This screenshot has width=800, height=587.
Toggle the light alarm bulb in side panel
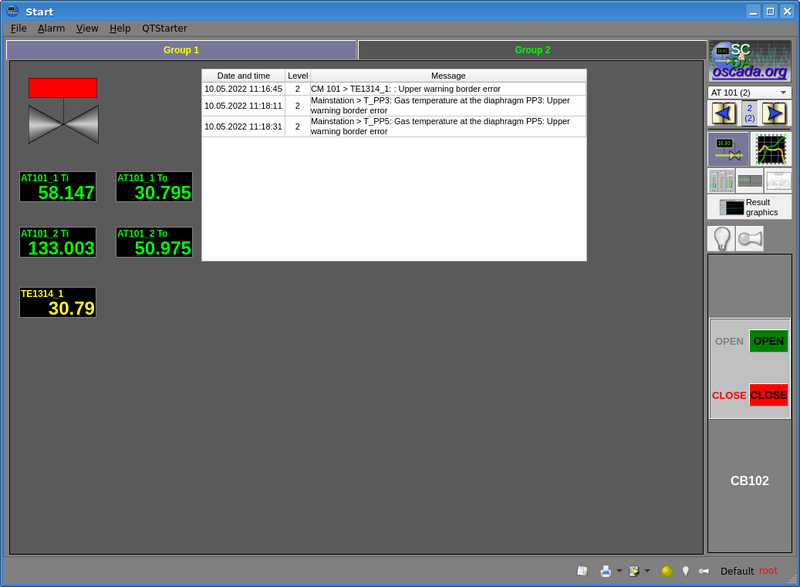(721, 239)
